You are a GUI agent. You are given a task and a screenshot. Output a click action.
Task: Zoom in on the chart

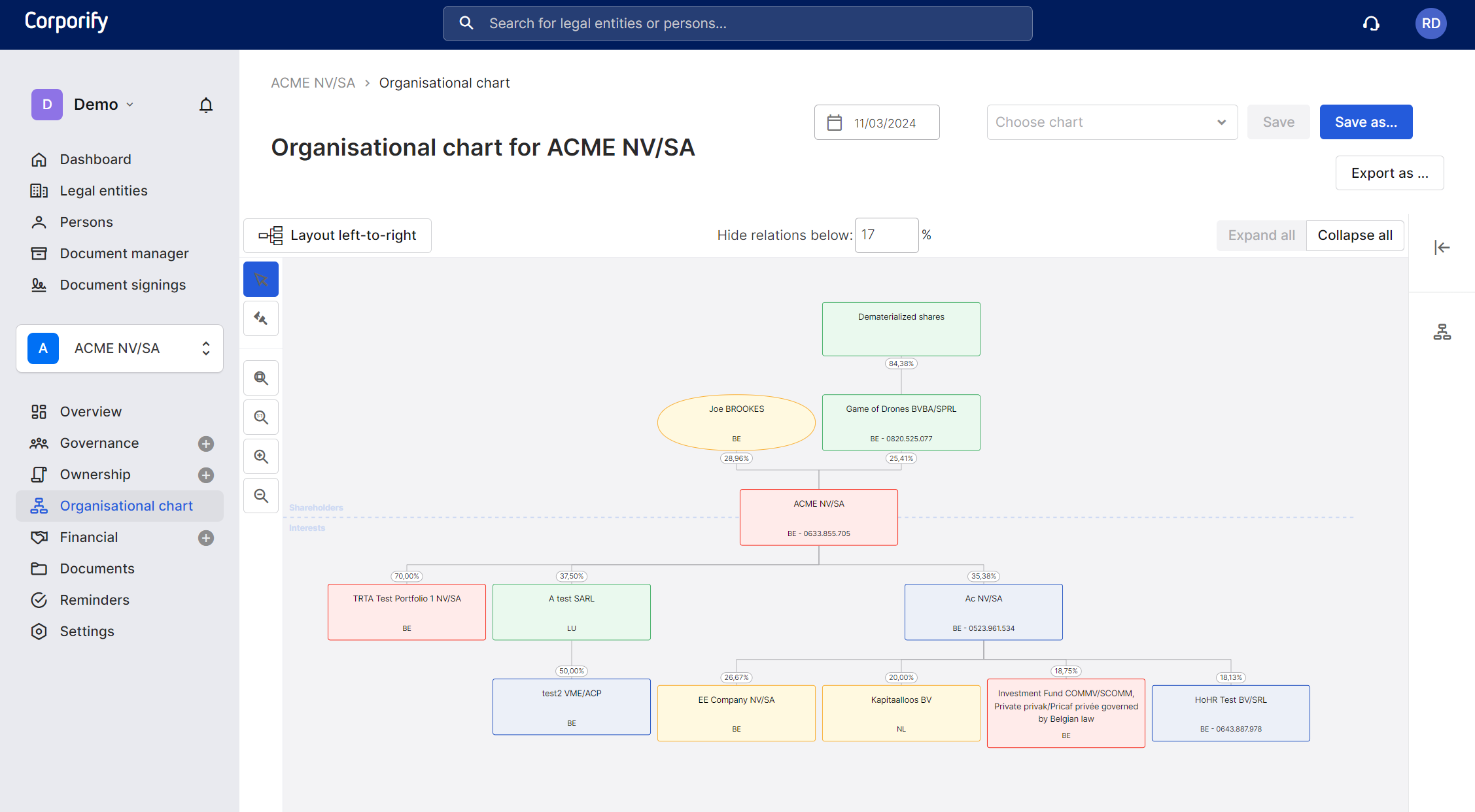(261, 456)
